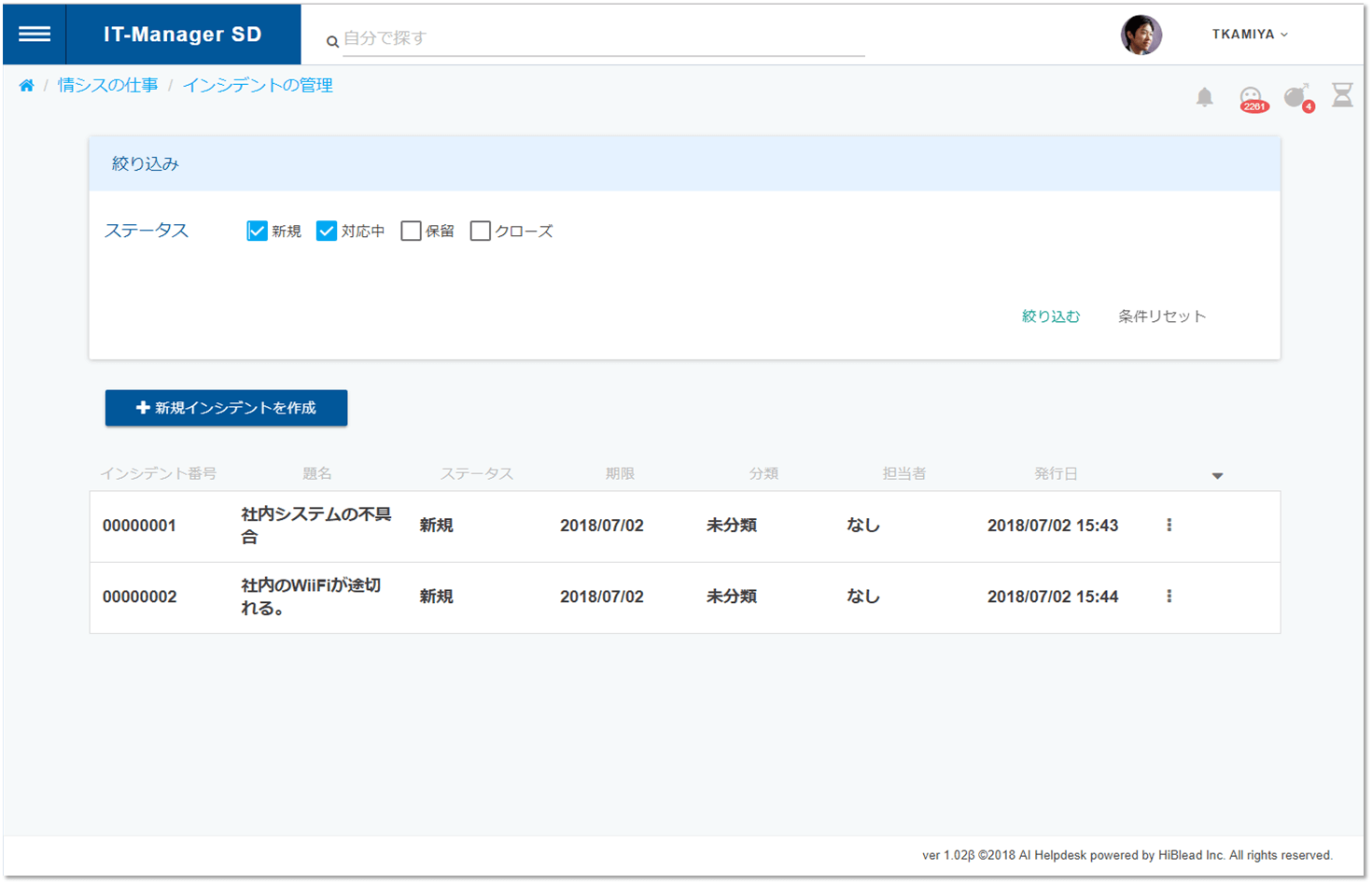Open three-dot menu for incident 00000002
The height and width of the screenshot is (884, 1372).
(x=1169, y=596)
